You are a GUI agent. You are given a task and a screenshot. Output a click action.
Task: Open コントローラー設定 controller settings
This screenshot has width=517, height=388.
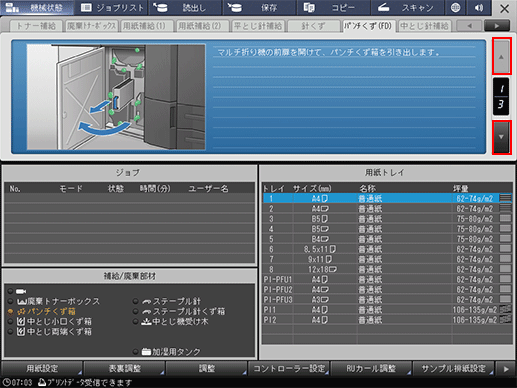click(x=289, y=368)
